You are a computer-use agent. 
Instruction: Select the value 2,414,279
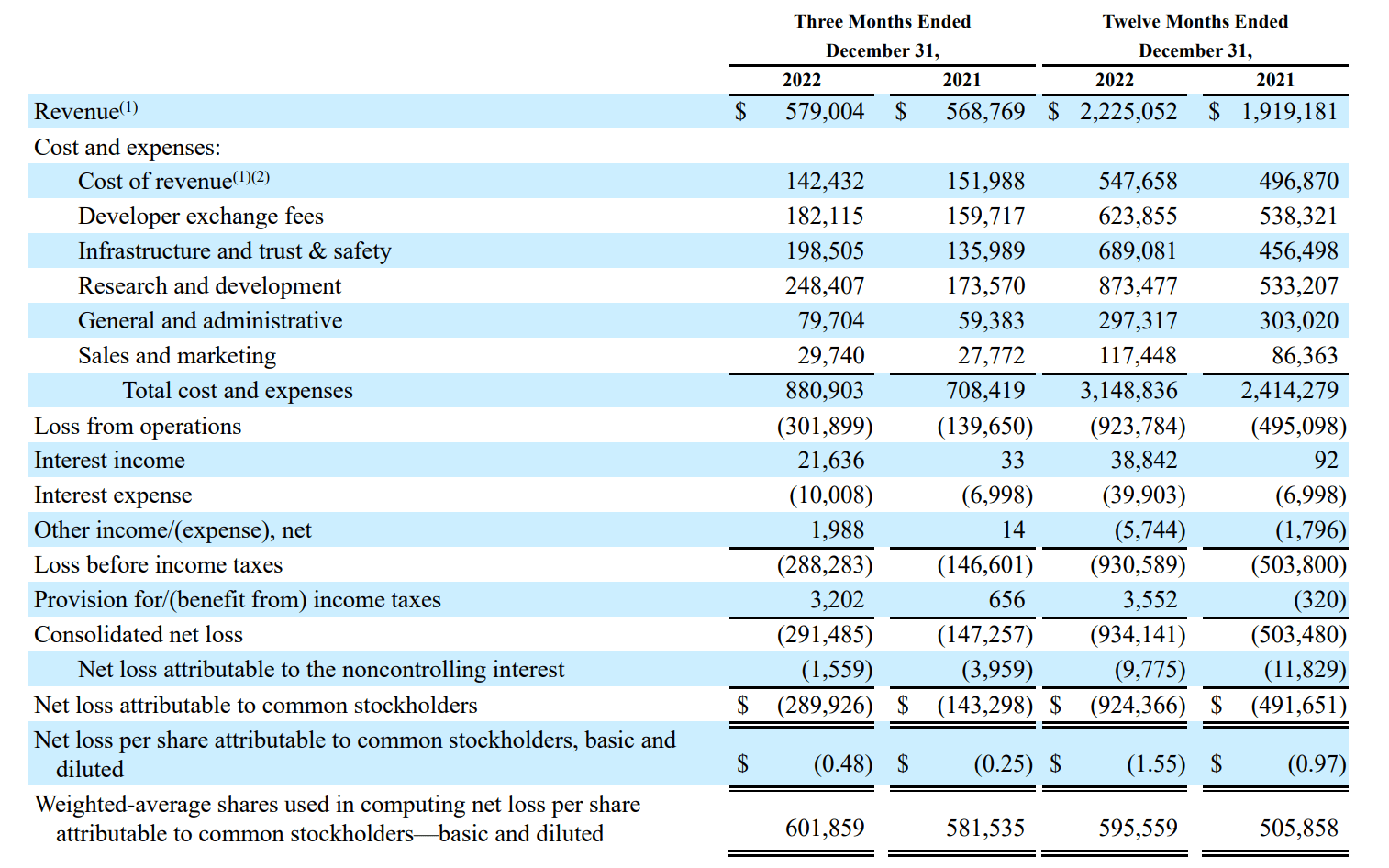tap(1290, 391)
